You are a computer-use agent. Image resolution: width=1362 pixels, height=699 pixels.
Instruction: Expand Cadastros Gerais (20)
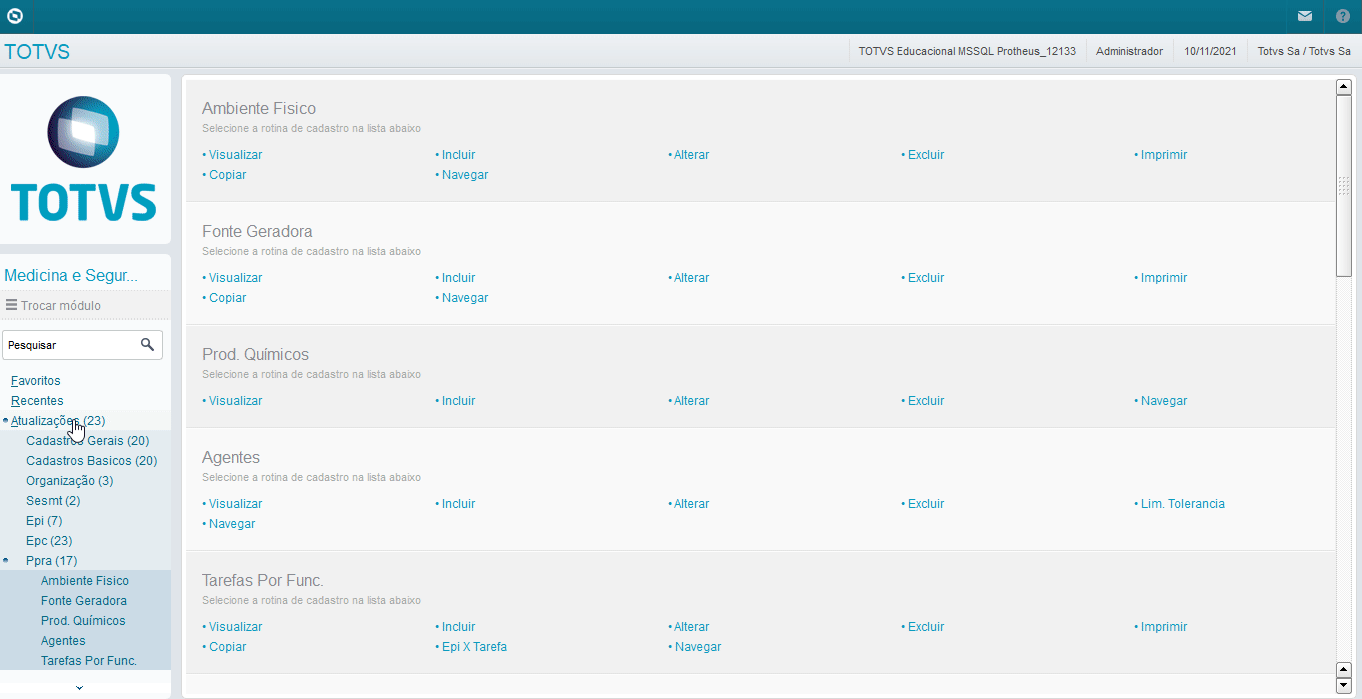tap(88, 441)
